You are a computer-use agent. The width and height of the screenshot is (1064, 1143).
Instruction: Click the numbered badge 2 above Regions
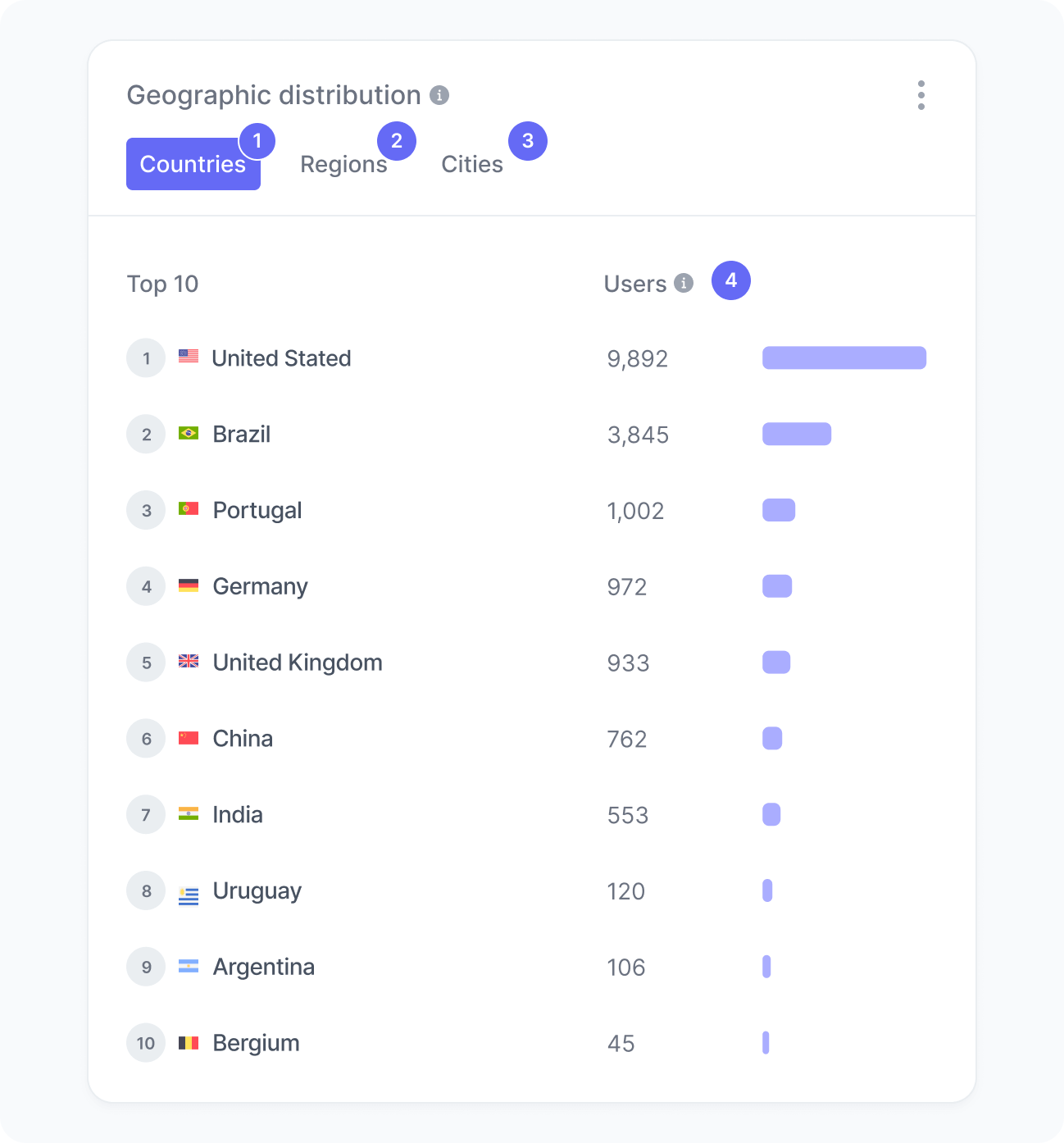pos(397,140)
